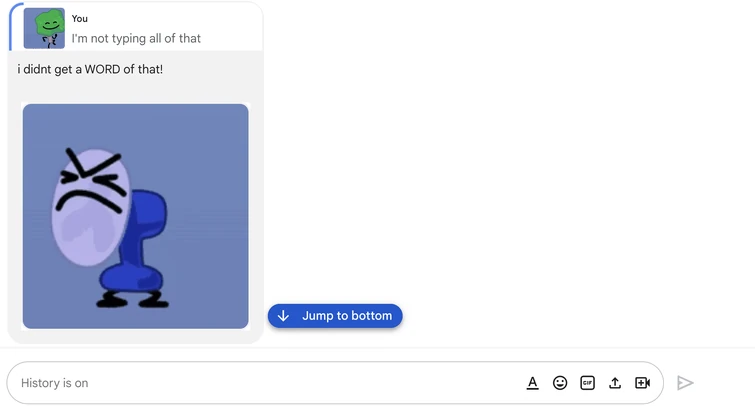
Task: Open the emoji picker
Action: point(560,383)
